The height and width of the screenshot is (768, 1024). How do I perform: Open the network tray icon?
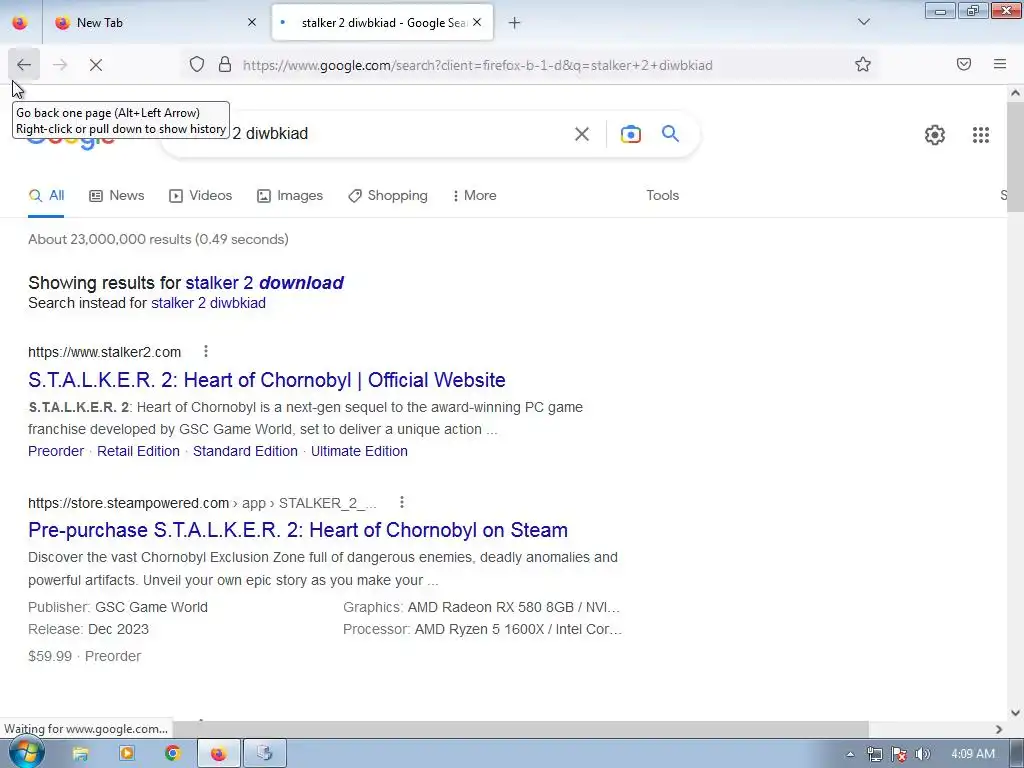(x=874, y=754)
